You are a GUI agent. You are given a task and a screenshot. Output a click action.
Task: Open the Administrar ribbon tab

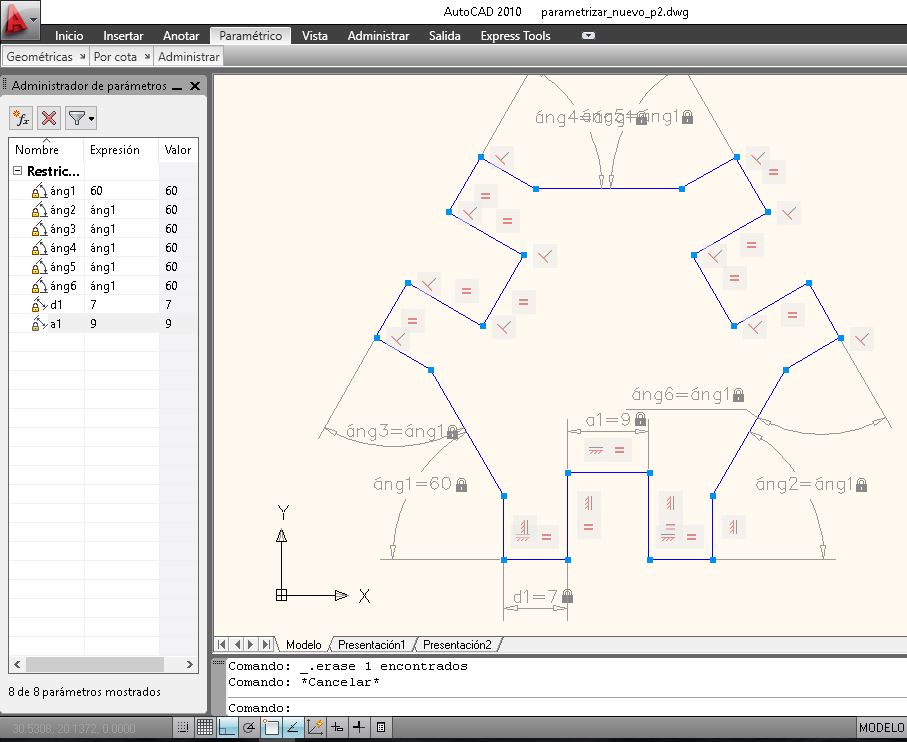point(378,36)
